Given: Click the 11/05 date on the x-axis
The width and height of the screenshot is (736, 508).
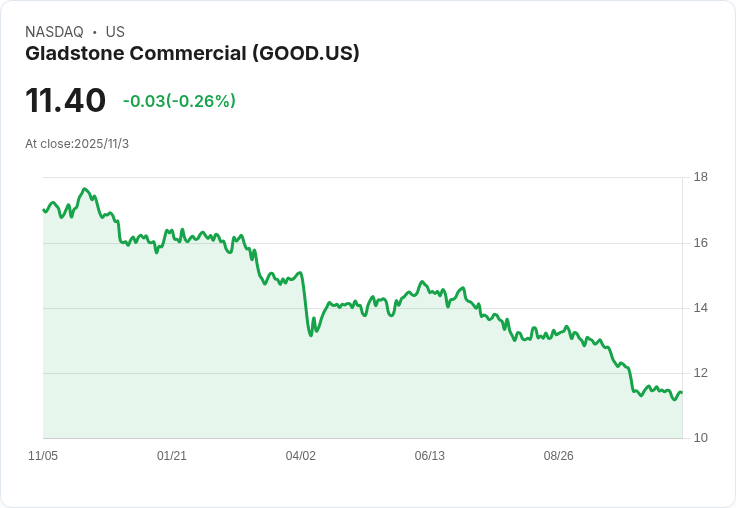Looking at the screenshot, I should (x=43, y=456).
